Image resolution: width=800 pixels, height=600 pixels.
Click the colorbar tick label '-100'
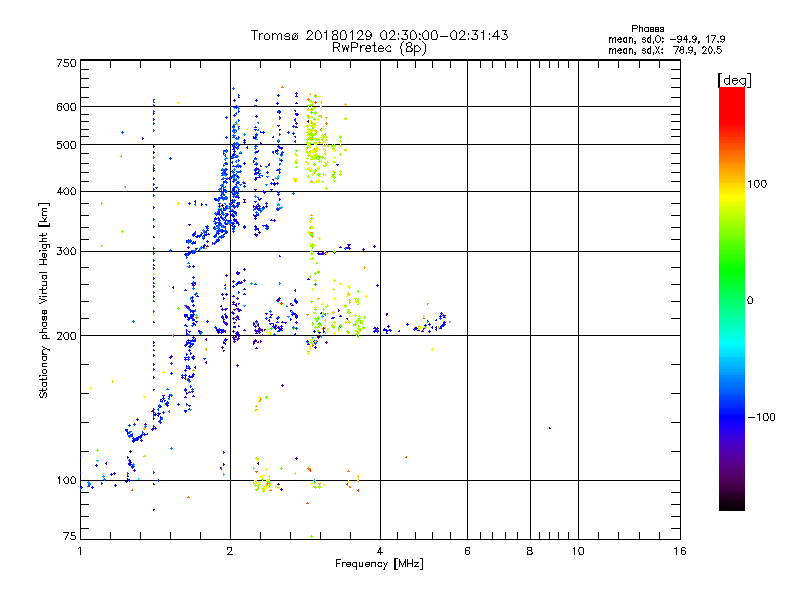[x=761, y=417]
